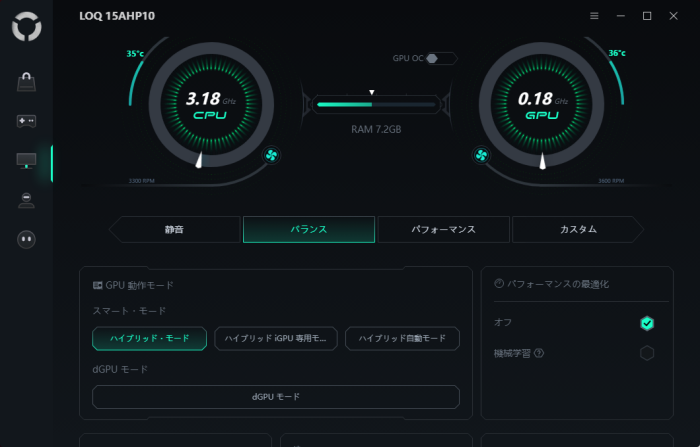Open the round face assistant icon

click(26, 239)
